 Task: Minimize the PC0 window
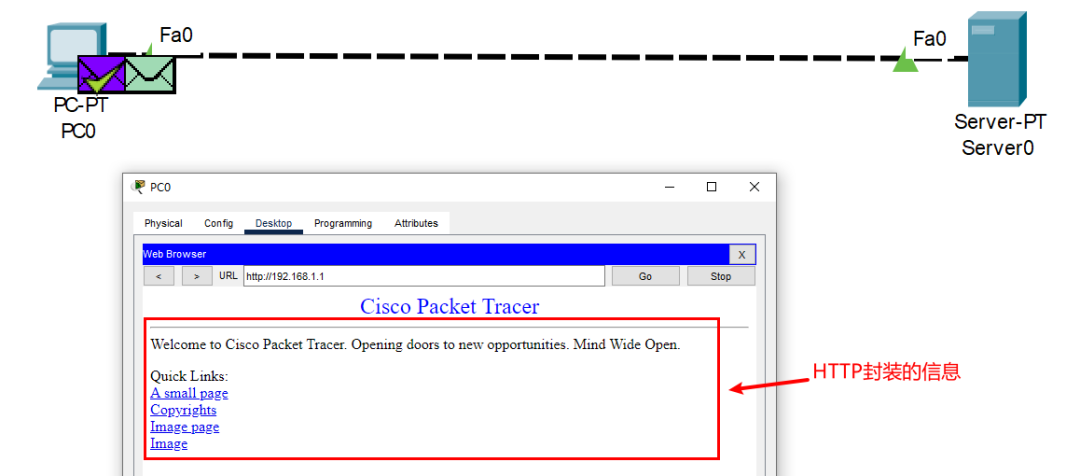click(670, 187)
